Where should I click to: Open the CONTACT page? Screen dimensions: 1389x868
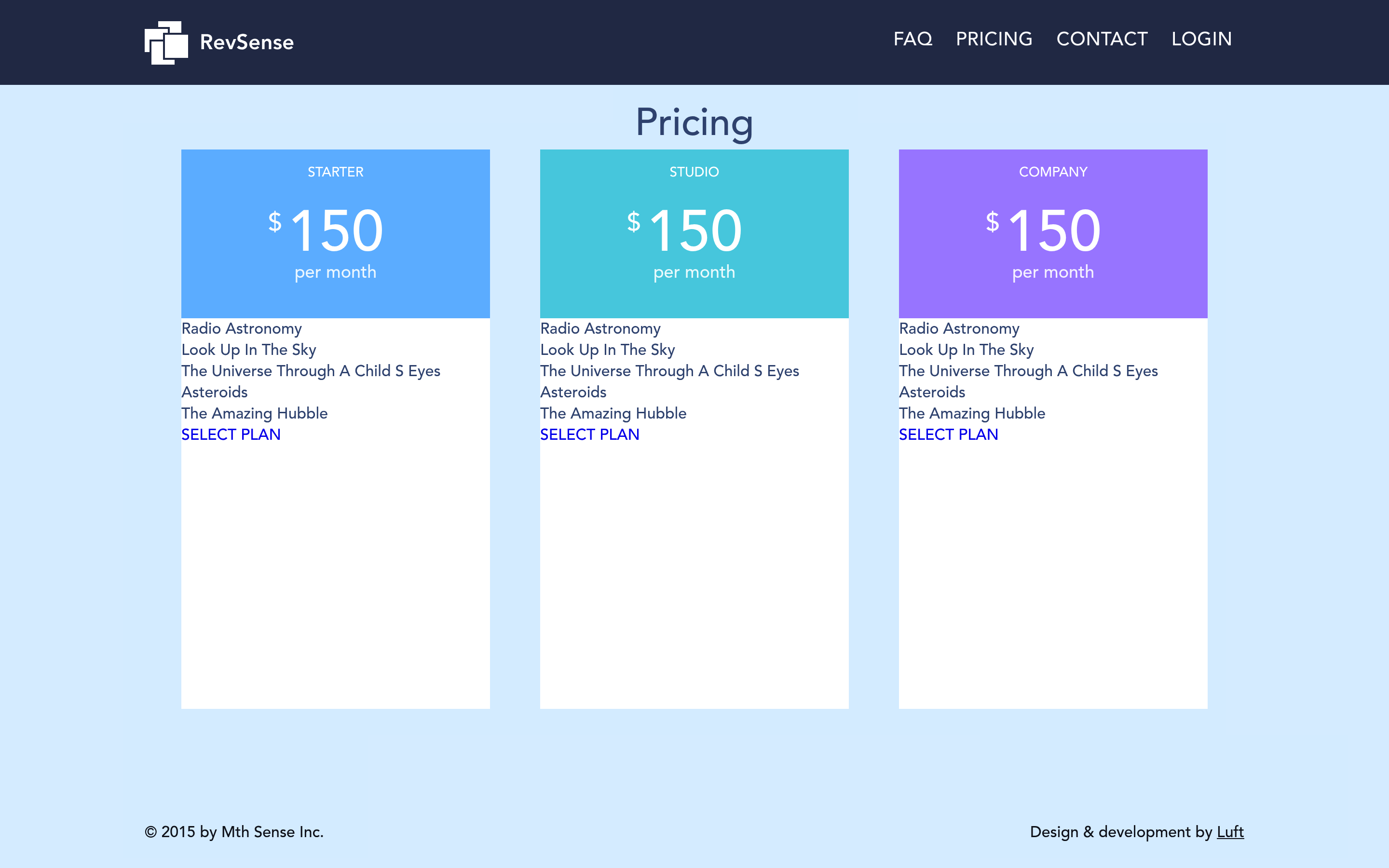[1102, 39]
